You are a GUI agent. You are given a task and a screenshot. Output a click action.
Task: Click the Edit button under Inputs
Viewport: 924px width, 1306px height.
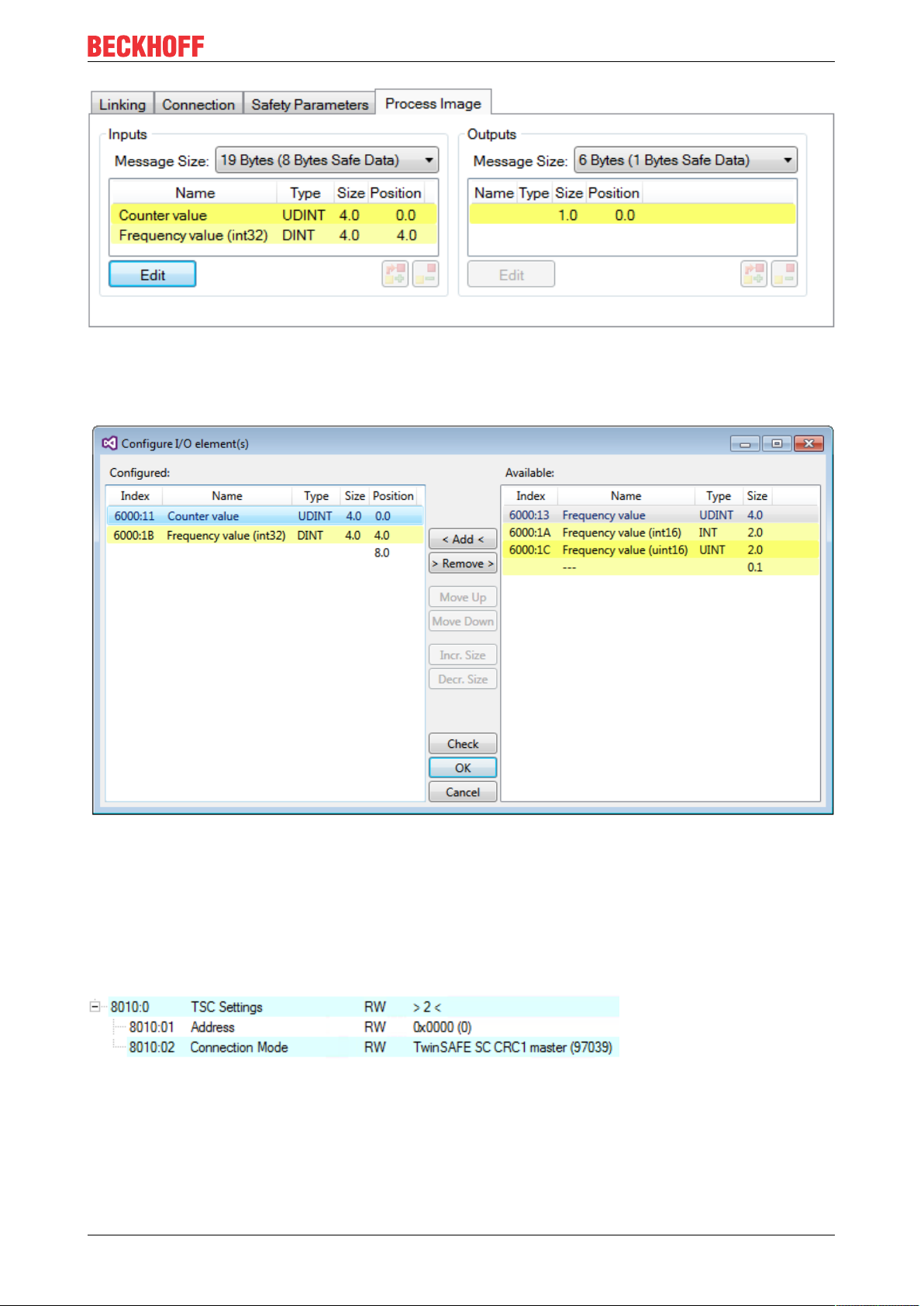point(153,274)
